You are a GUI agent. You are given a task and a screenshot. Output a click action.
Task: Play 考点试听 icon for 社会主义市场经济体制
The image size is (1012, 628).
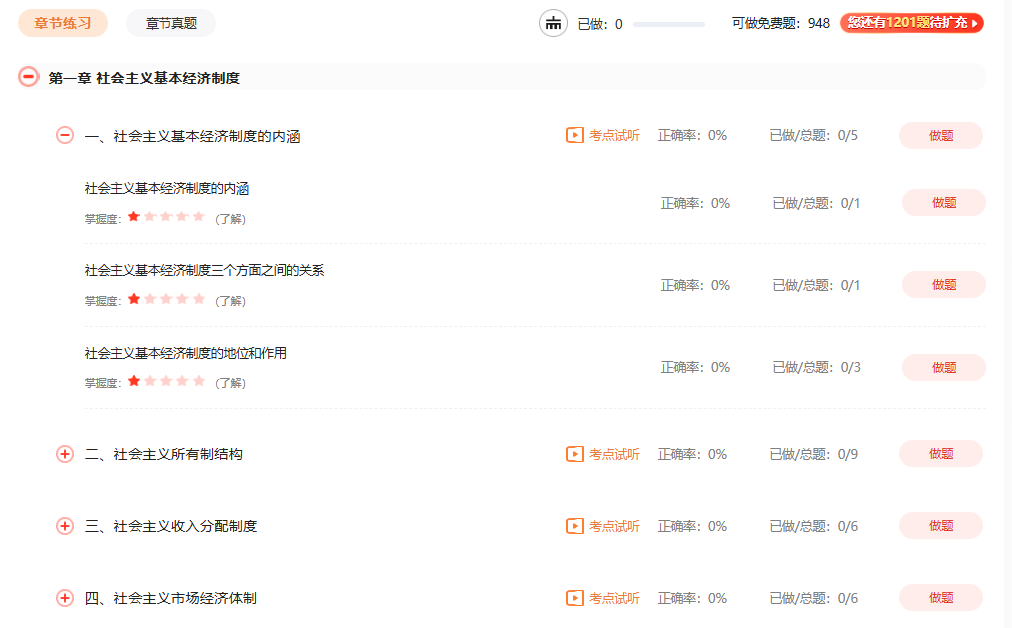pos(575,598)
